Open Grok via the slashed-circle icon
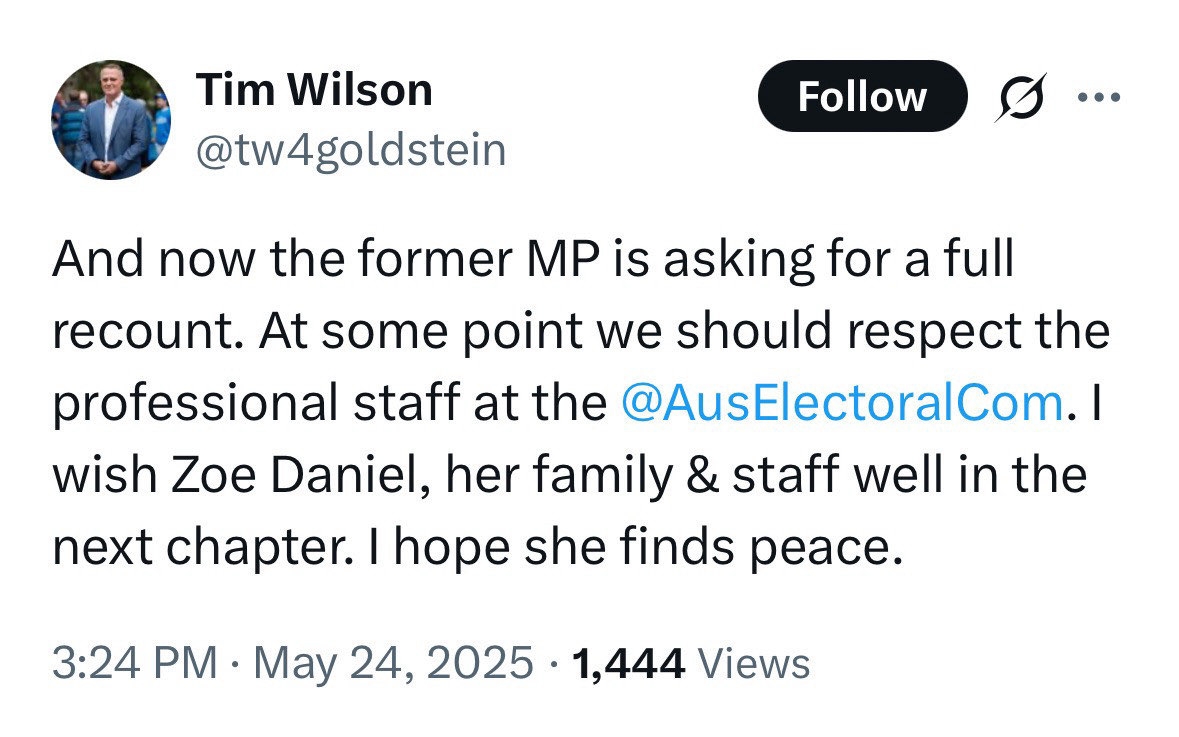The height and width of the screenshot is (737, 1179). click(1021, 97)
